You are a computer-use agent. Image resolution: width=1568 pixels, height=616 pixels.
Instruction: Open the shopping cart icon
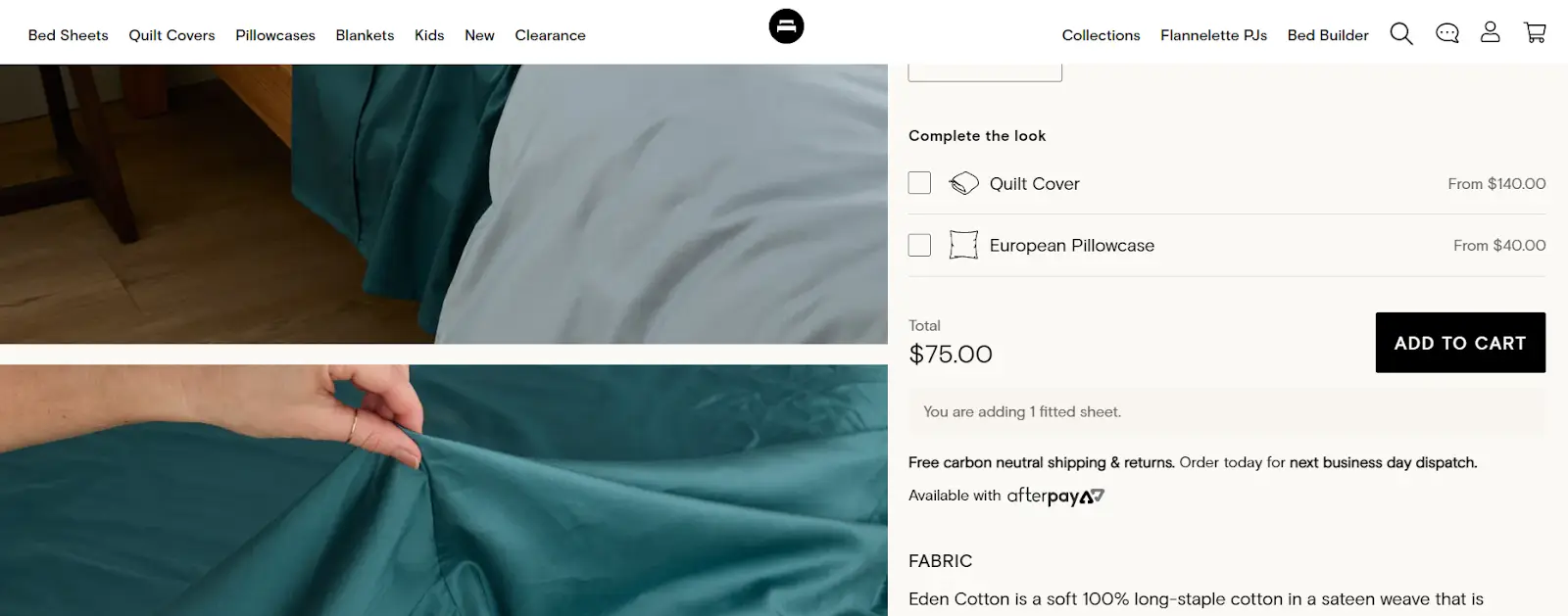1535,33
